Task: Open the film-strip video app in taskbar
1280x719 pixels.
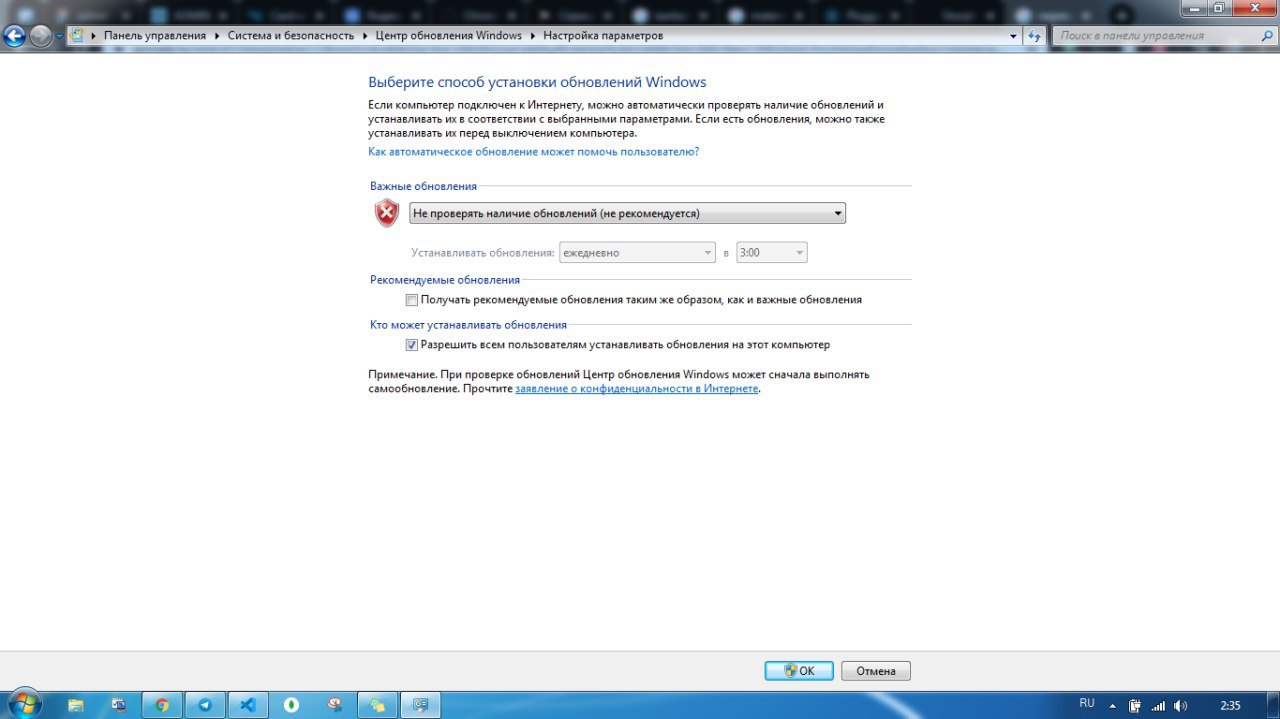Action: [x=119, y=705]
